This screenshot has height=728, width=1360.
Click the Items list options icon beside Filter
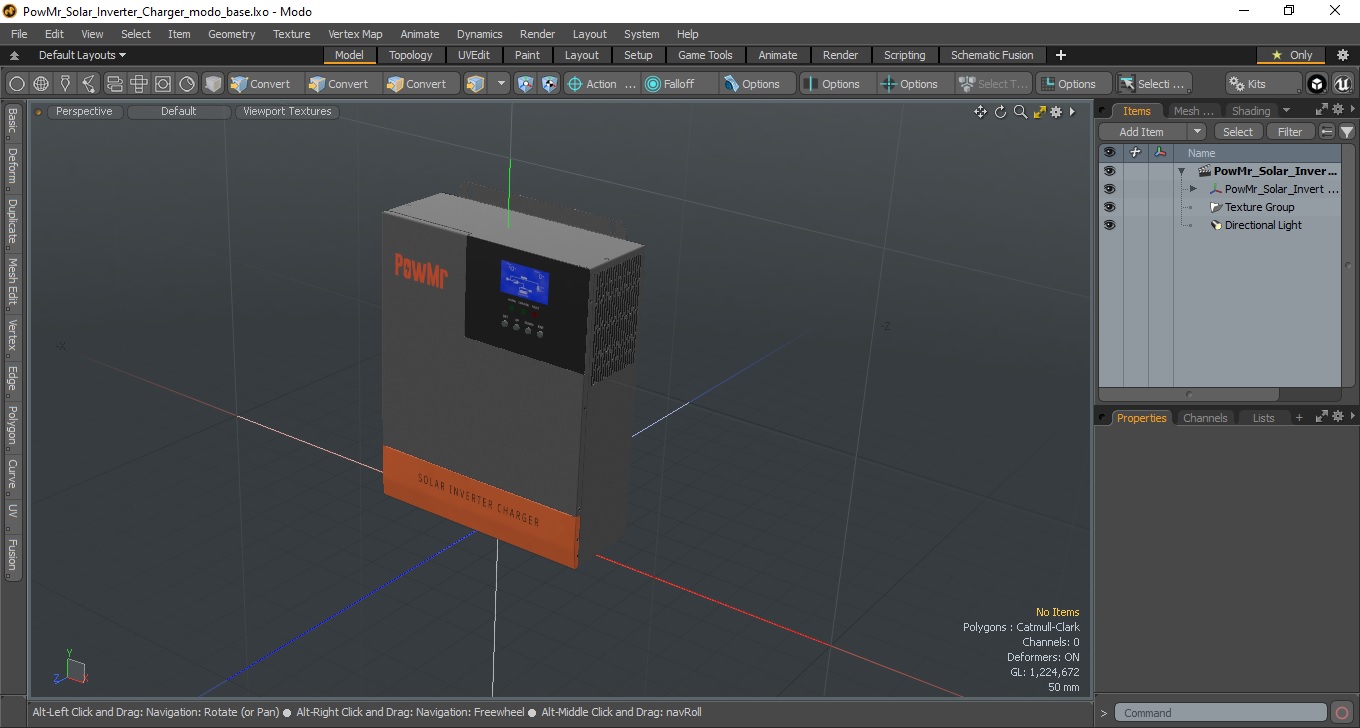pos(1327,132)
